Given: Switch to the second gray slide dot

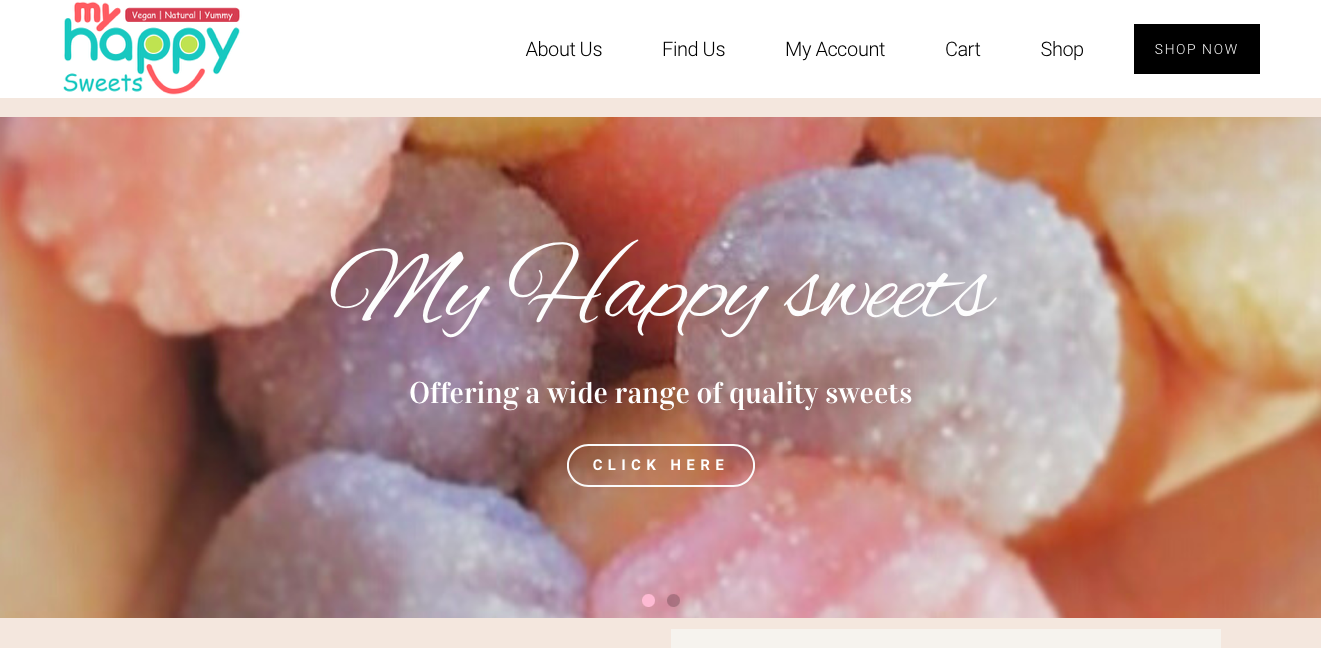Looking at the screenshot, I should 673,600.
